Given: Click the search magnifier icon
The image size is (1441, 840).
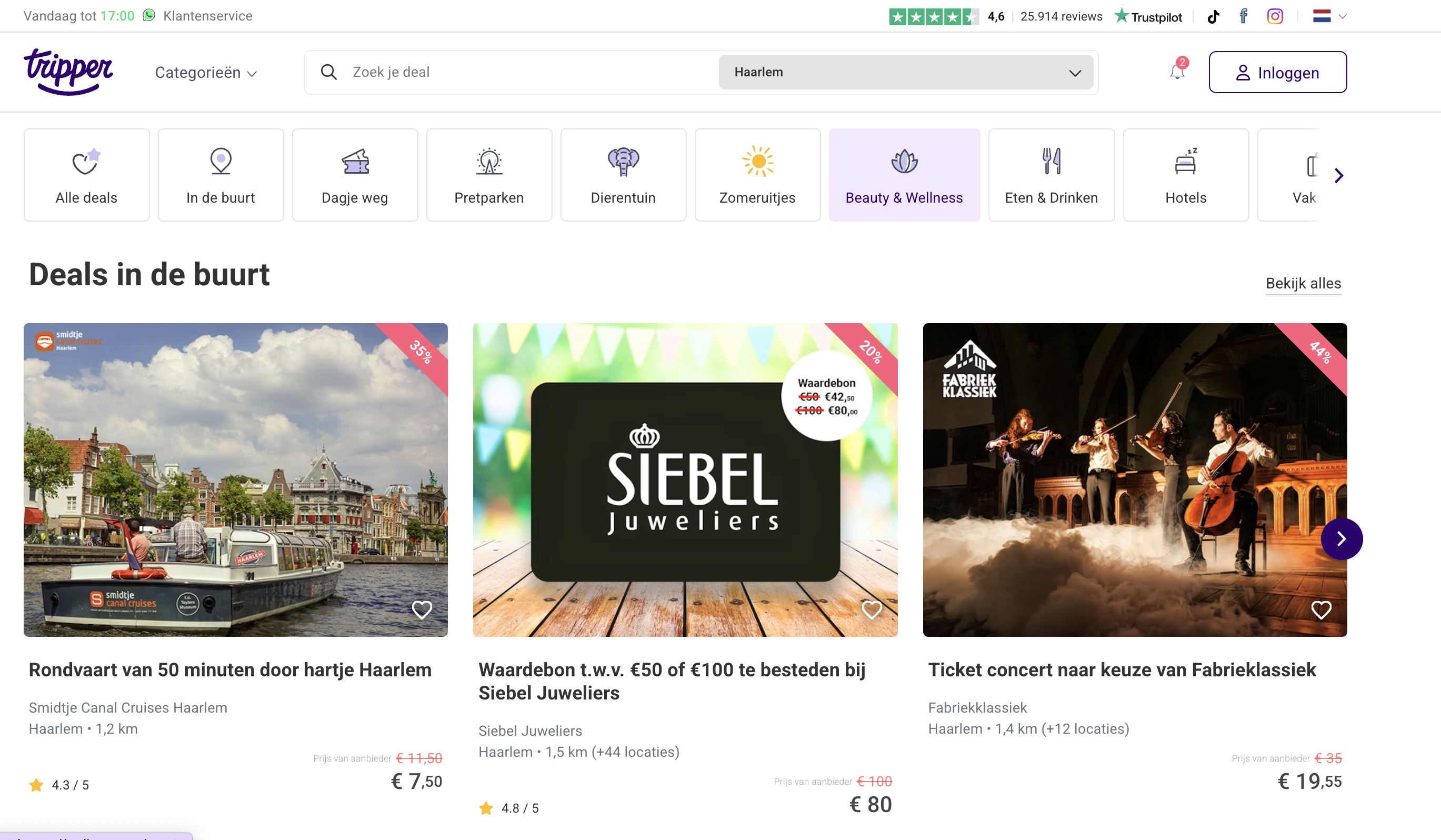Looking at the screenshot, I should pos(328,72).
